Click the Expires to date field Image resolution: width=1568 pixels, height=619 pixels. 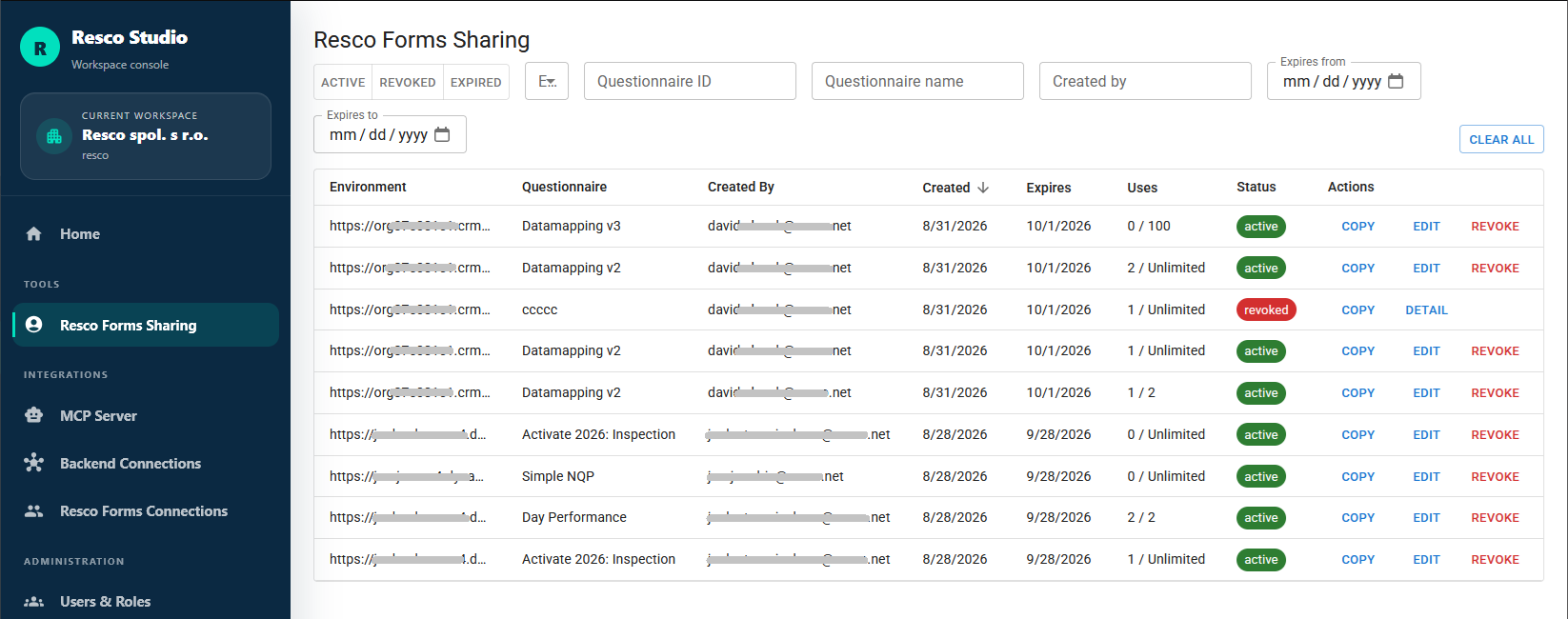(390, 134)
